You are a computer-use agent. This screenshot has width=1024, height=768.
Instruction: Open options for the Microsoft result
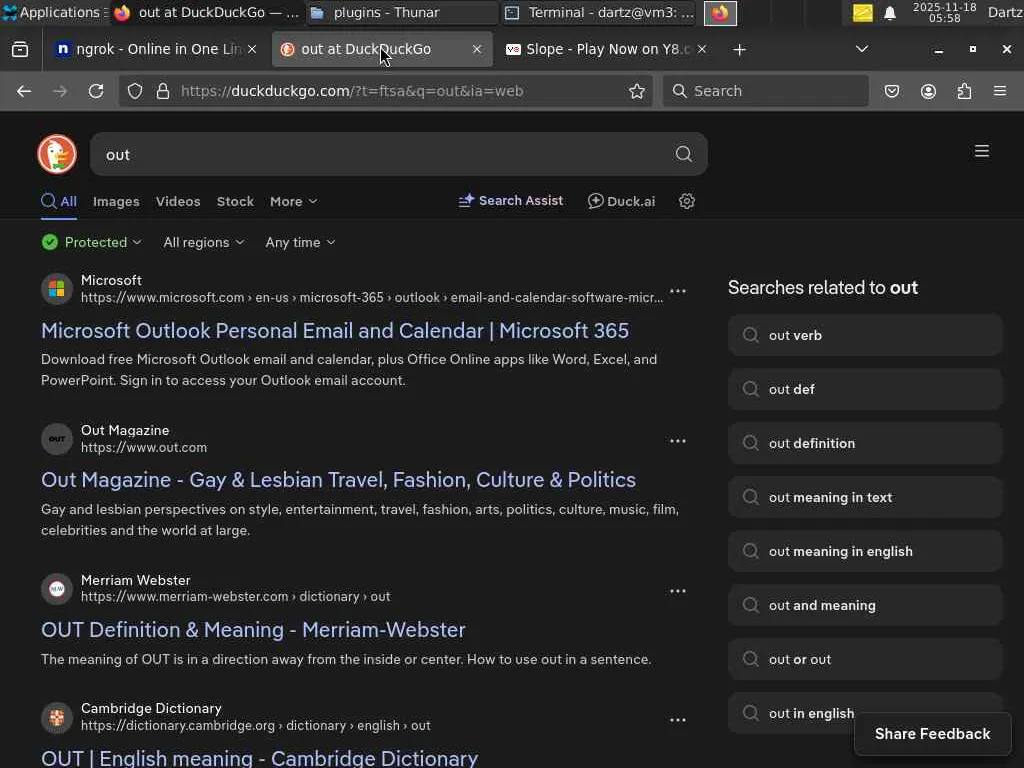tap(678, 291)
